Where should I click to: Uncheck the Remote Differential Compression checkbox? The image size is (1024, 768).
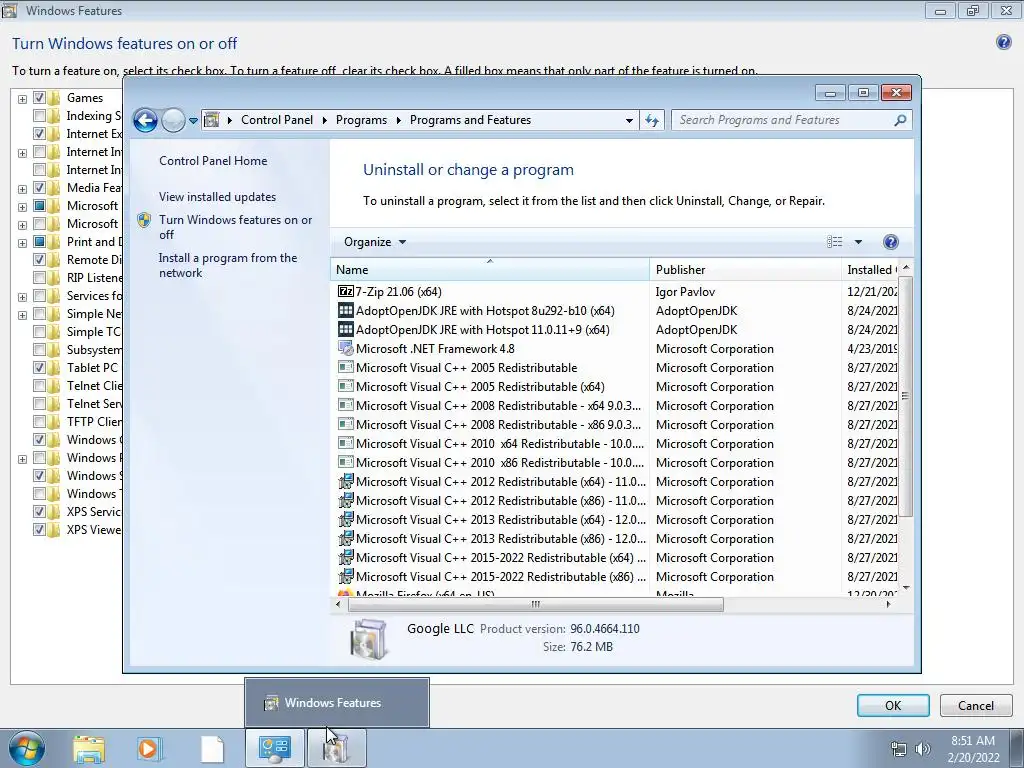(39, 259)
